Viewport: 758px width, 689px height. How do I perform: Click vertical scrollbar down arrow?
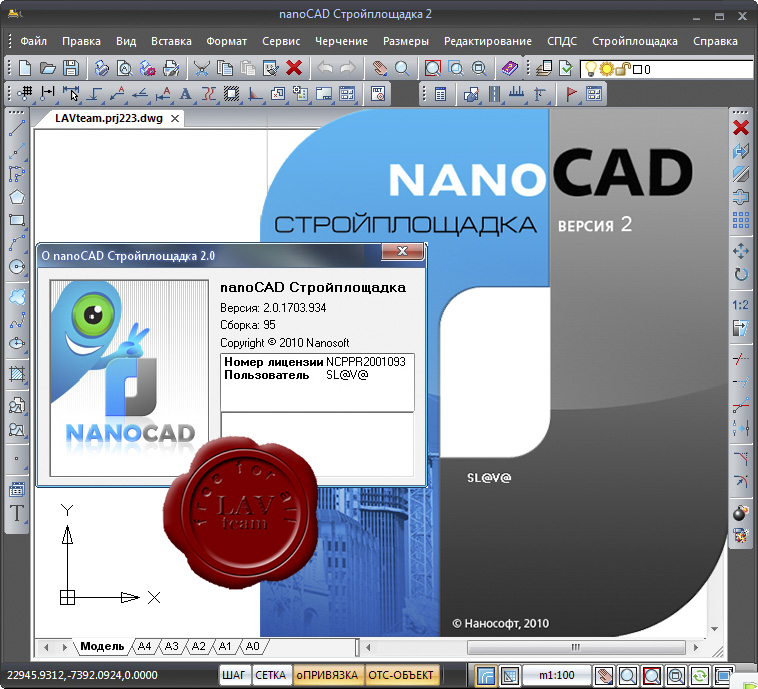click(x=714, y=629)
